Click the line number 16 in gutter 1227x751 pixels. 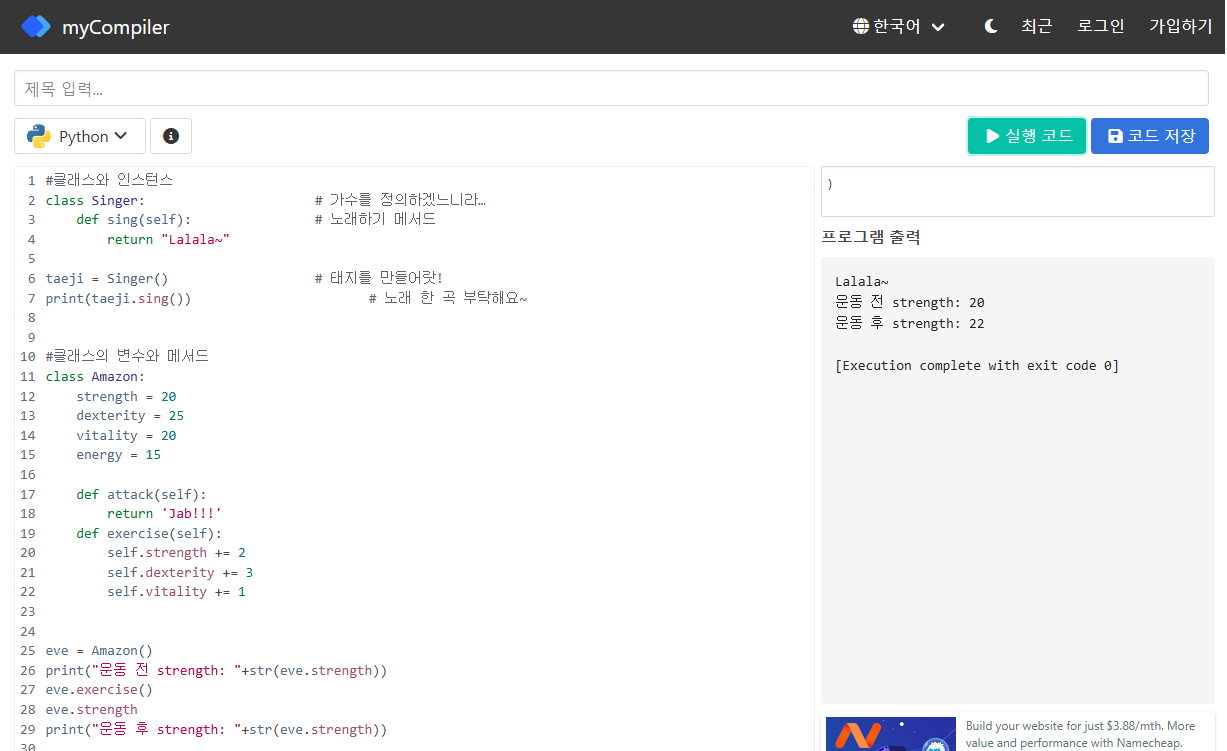pos(27,474)
